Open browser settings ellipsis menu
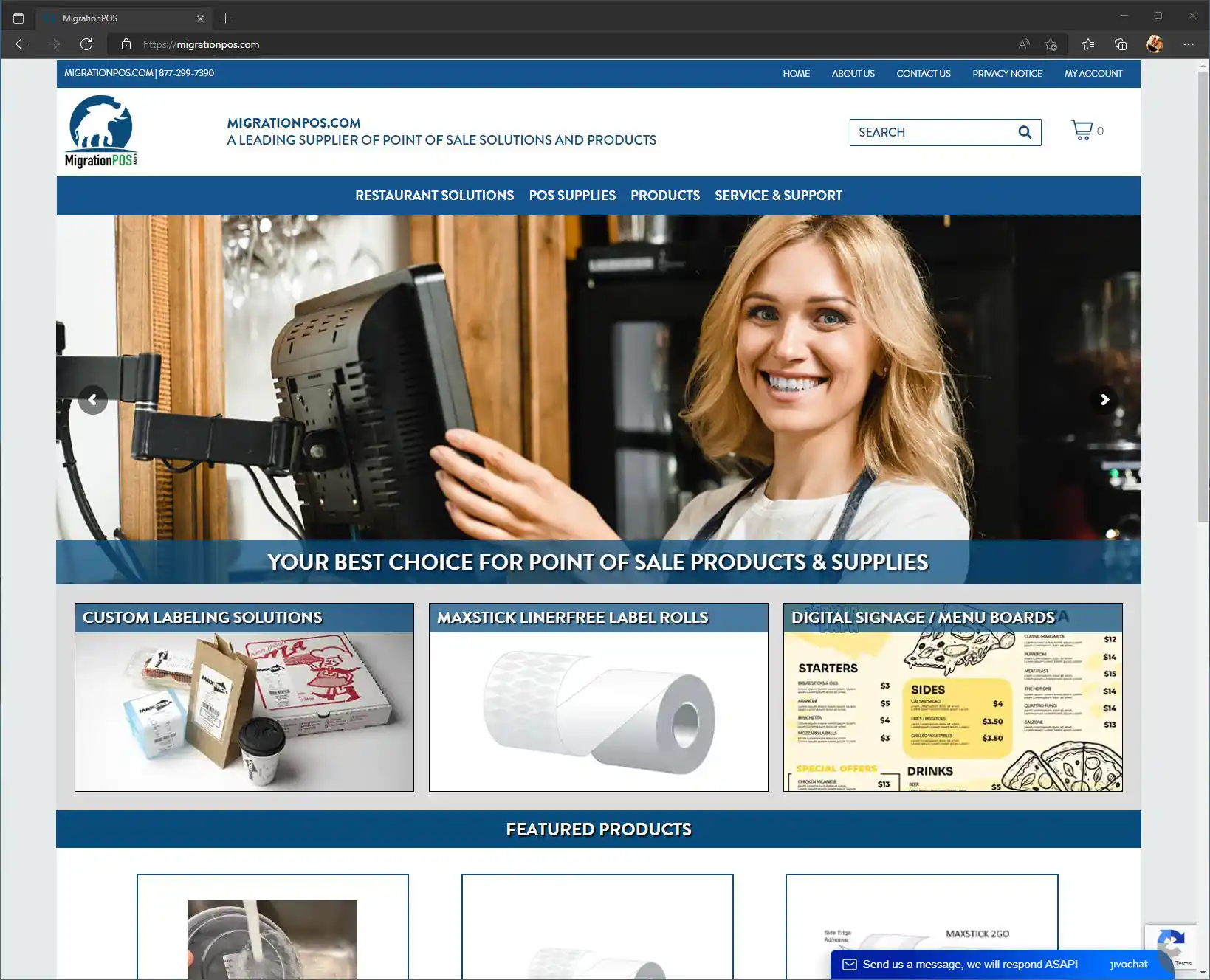This screenshot has height=980, width=1210. coord(1188,44)
